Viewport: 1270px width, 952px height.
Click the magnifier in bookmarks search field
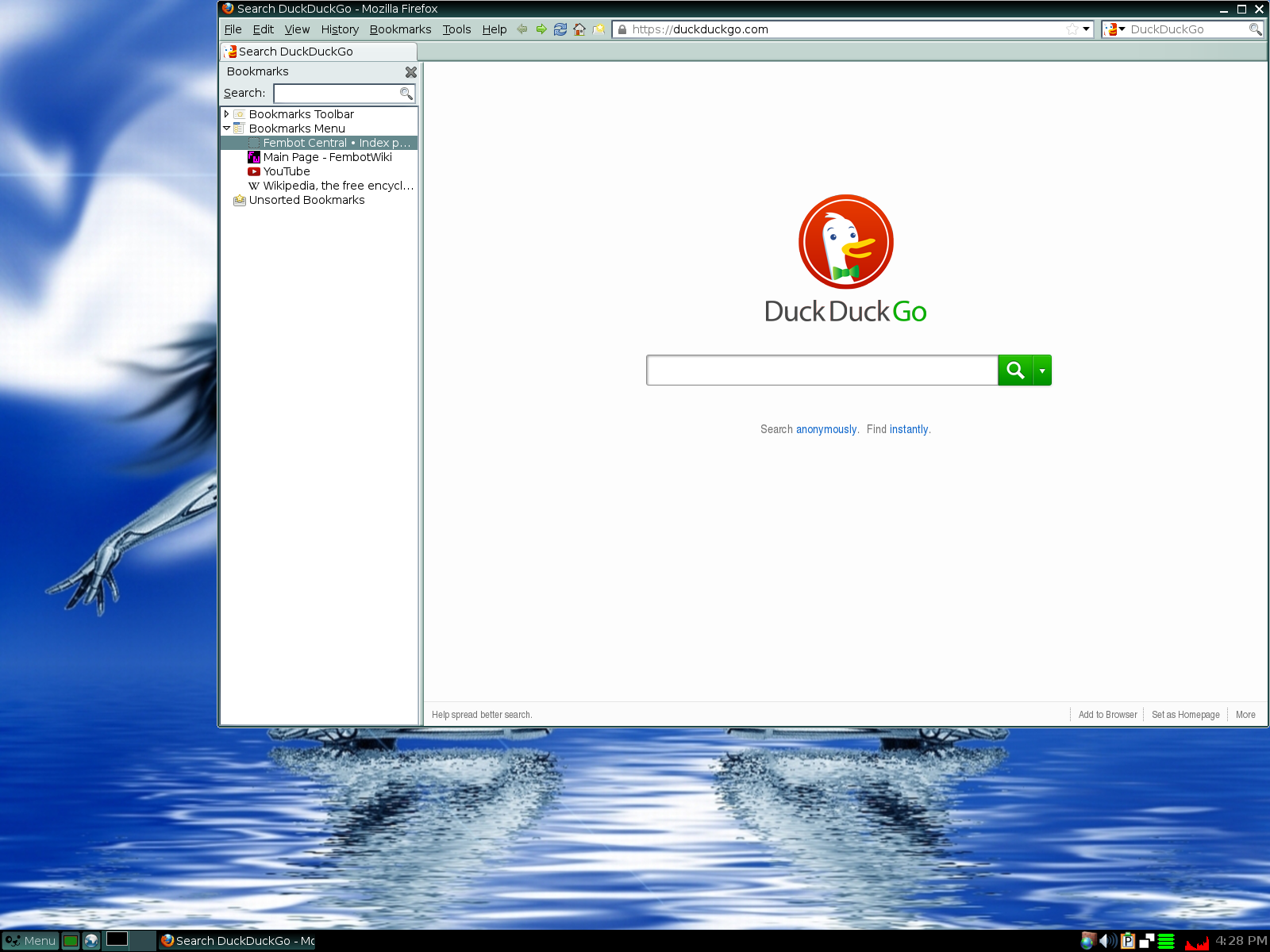click(x=406, y=94)
